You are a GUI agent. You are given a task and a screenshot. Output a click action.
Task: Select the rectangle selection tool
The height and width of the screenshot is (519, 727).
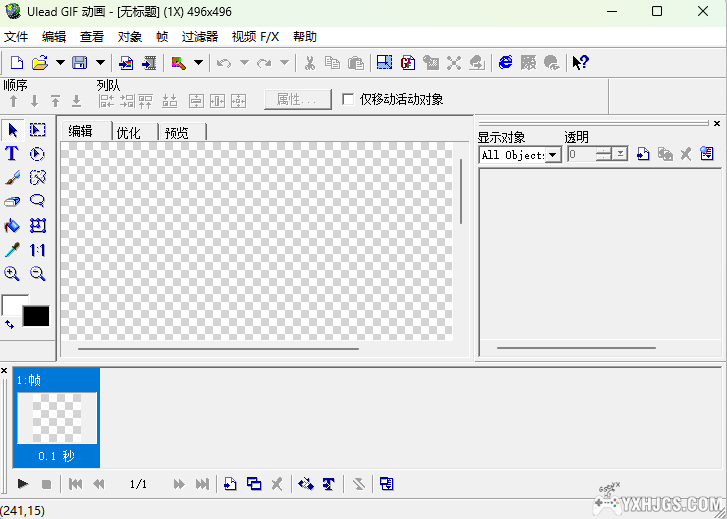[38, 130]
